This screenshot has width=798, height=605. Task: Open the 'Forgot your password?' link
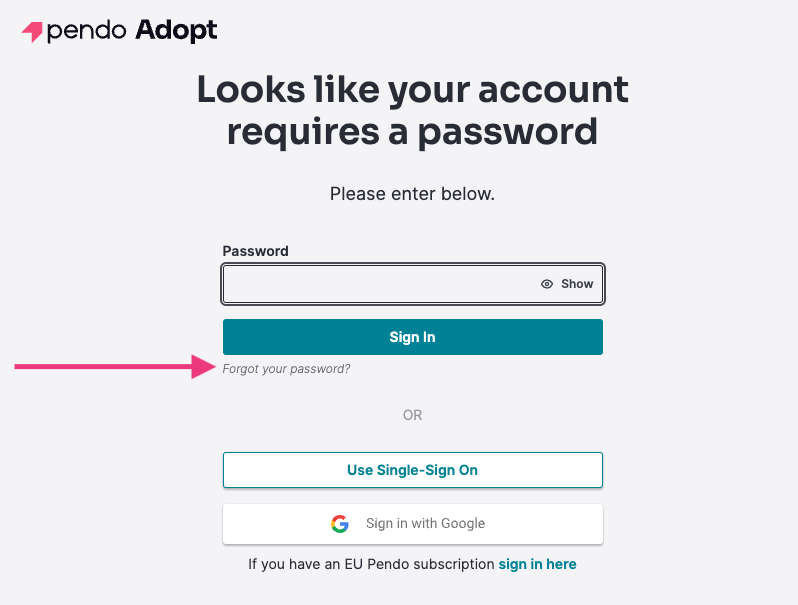point(286,369)
